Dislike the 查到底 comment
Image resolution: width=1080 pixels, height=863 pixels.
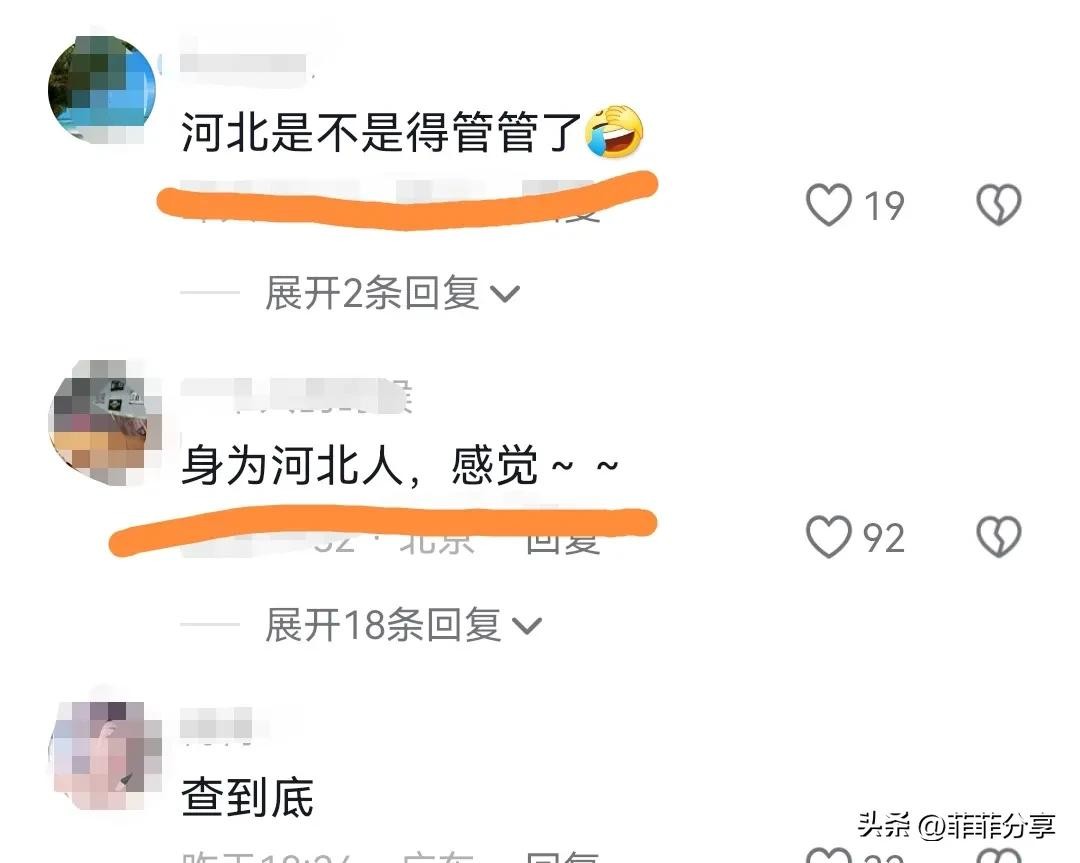[x=998, y=856]
